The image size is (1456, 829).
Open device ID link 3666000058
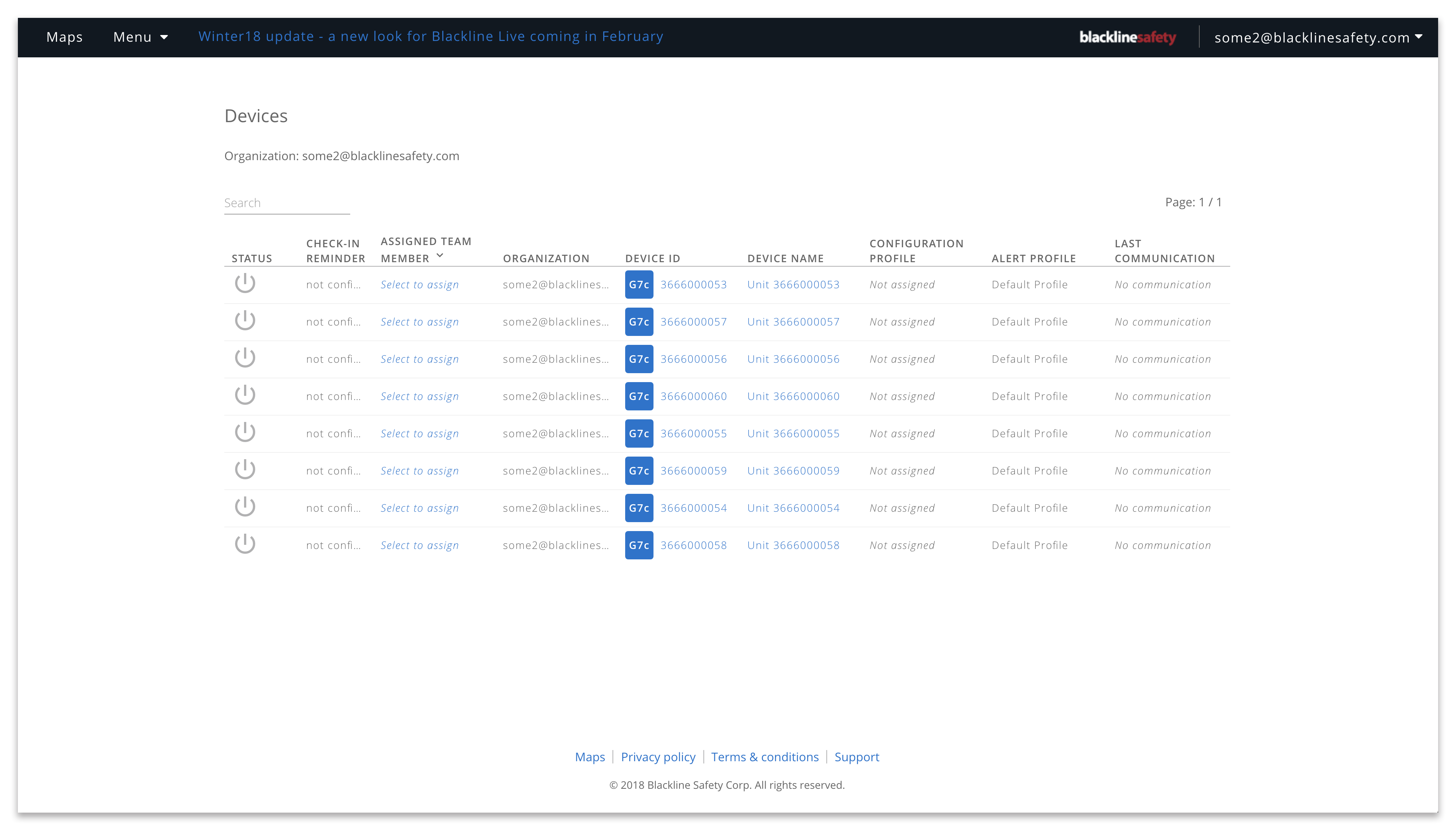click(x=694, y=546)
